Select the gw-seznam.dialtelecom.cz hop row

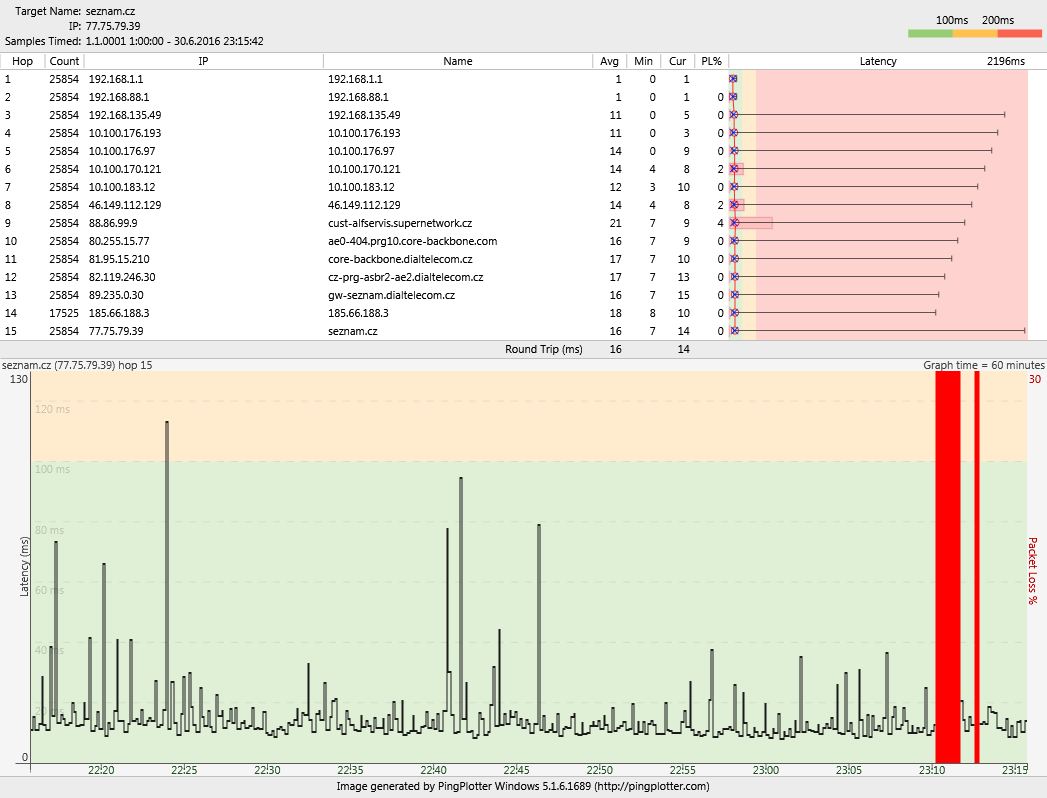[391, 294]
